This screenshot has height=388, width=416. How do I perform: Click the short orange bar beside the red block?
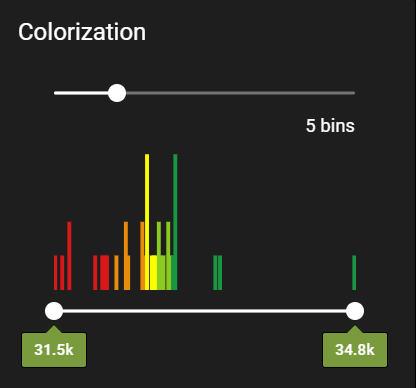pos(116,273)
